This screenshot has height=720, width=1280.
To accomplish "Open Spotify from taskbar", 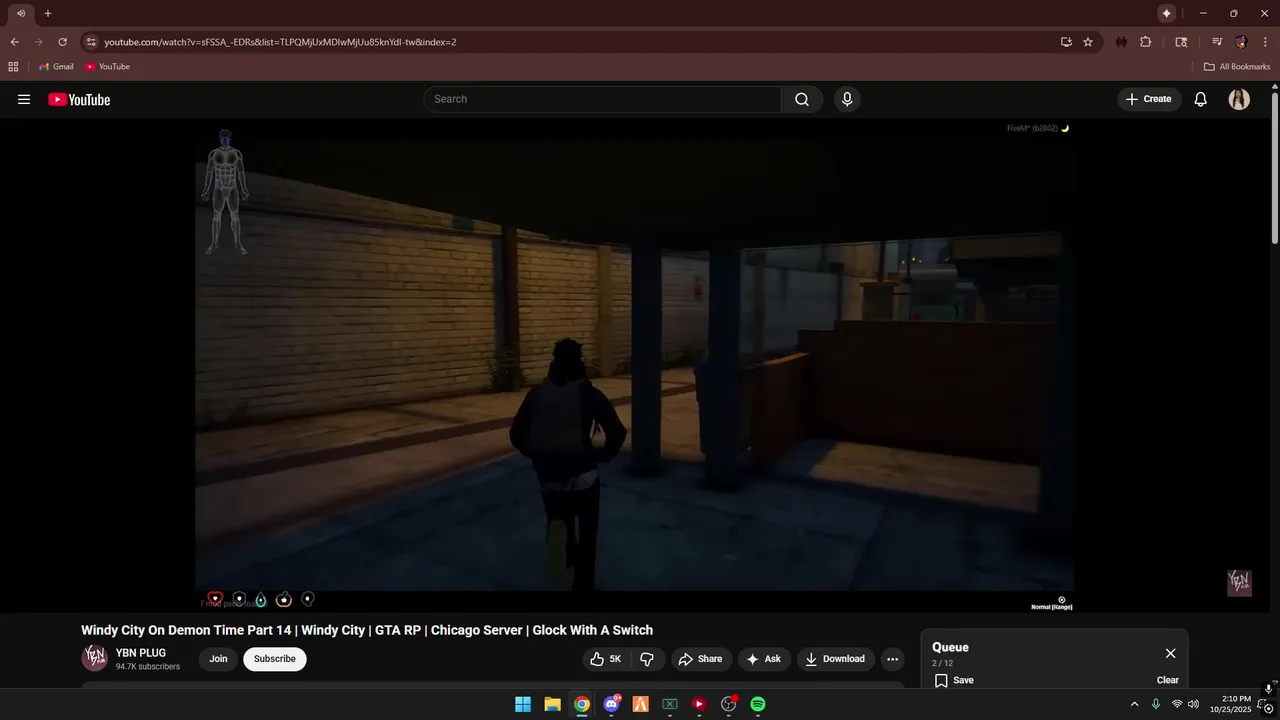I will 758,704.
